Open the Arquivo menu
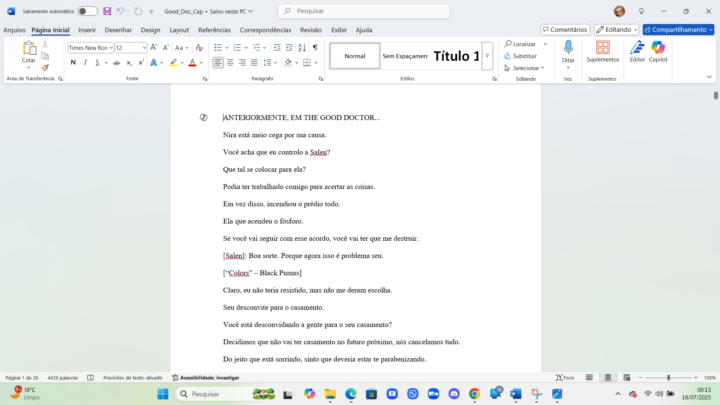The width and height of the screenshot is (720, 405). click(14, 30)
